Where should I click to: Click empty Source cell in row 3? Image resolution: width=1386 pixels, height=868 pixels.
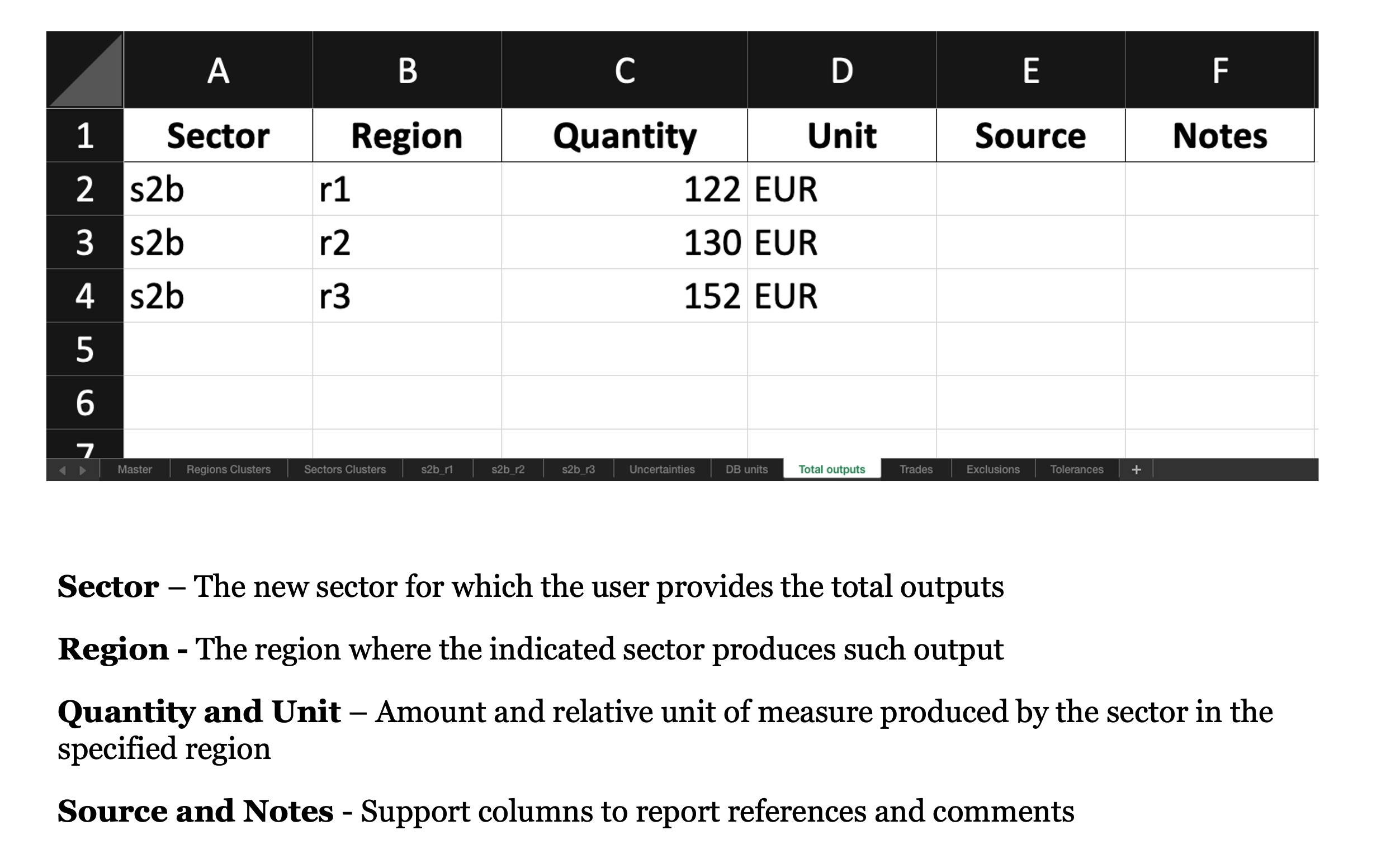coord(1030,242)
